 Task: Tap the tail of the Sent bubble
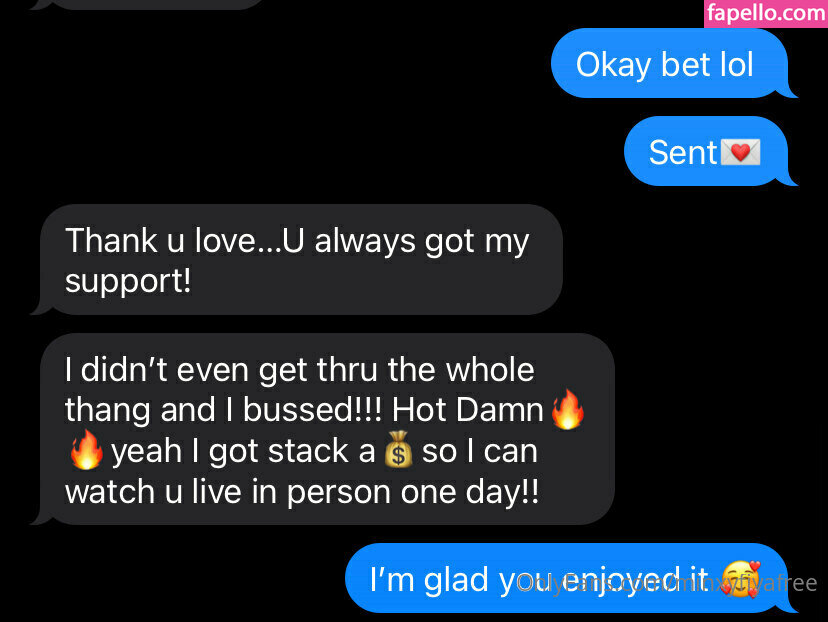point(789,179)
